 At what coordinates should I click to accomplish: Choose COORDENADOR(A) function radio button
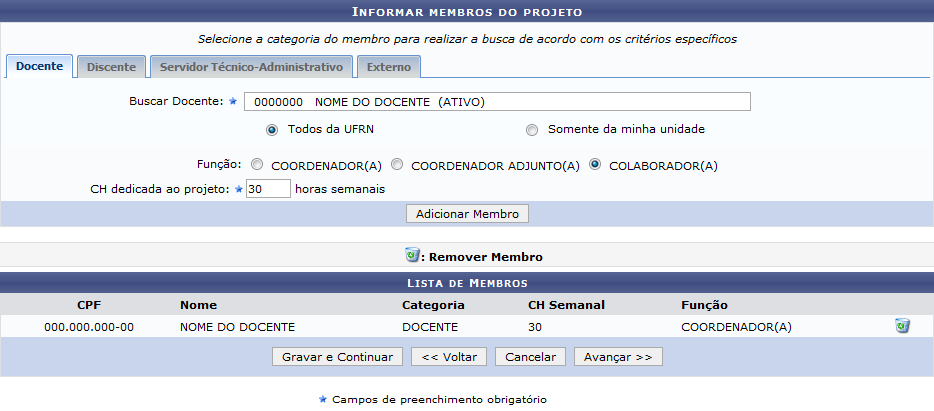pos(257,164)
